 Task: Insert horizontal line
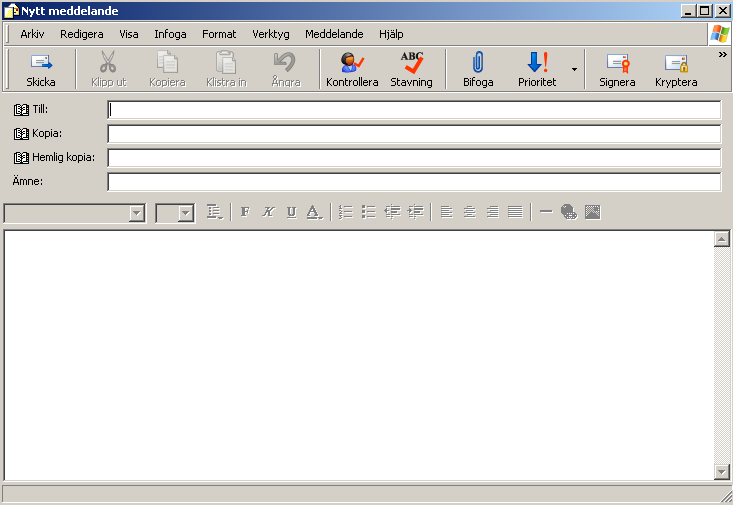[x=546, y=212]
